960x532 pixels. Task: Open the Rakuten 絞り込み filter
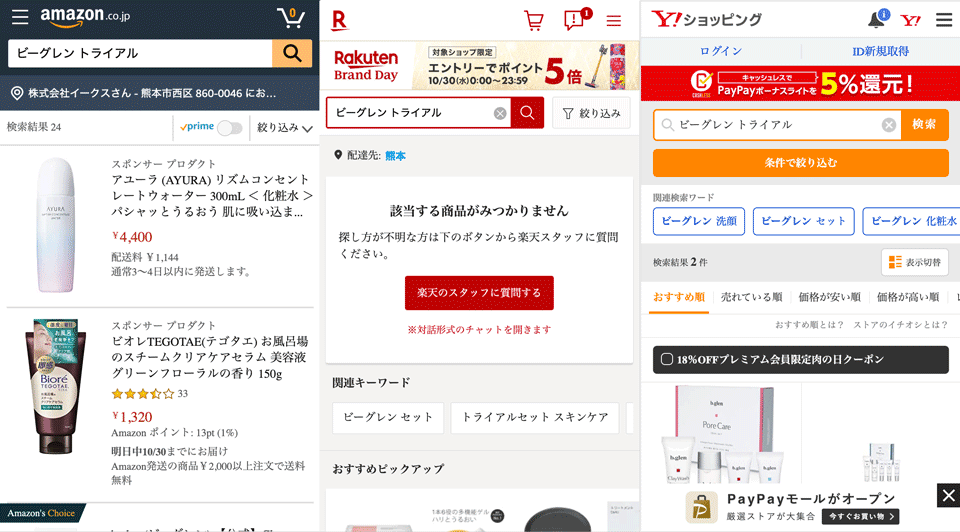coord(591,113)
